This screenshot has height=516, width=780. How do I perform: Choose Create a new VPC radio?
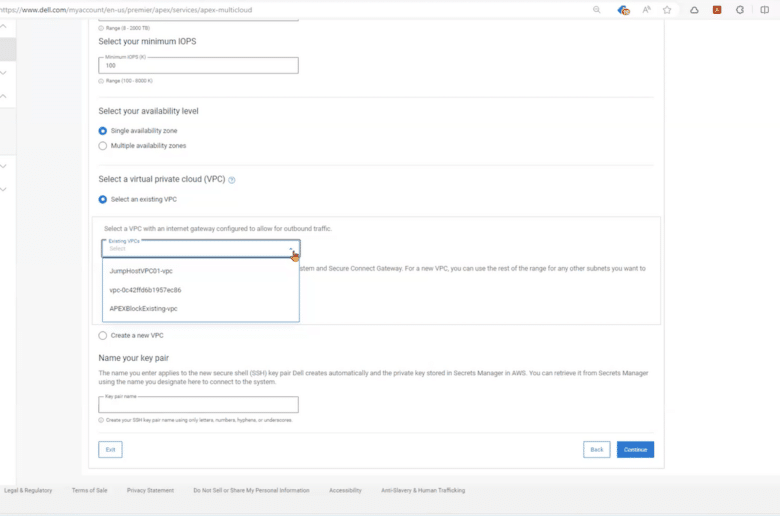tap(102, 336)
